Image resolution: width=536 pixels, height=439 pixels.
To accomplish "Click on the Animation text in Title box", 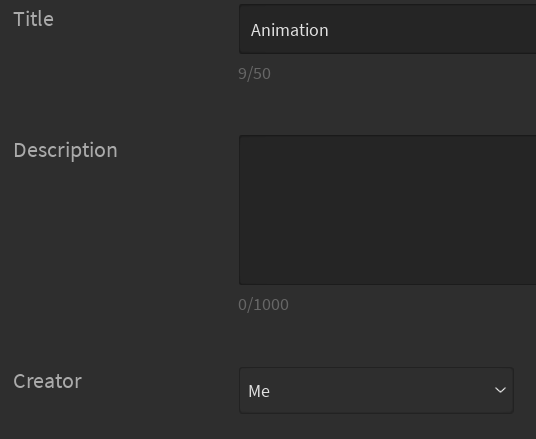I will pyautogui.click(x=290, y=30).
